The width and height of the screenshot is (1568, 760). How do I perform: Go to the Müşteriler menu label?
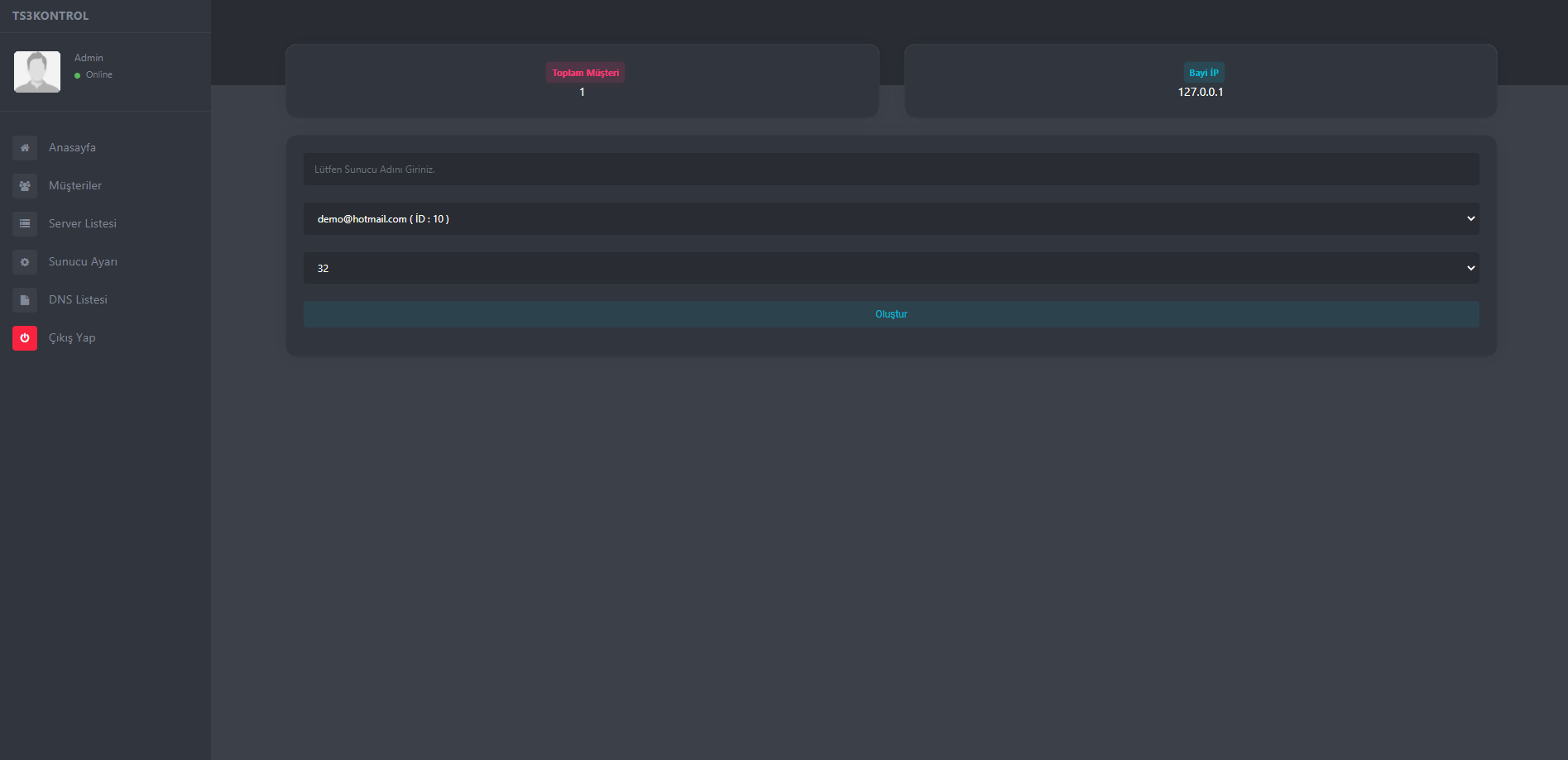[75, 186]
